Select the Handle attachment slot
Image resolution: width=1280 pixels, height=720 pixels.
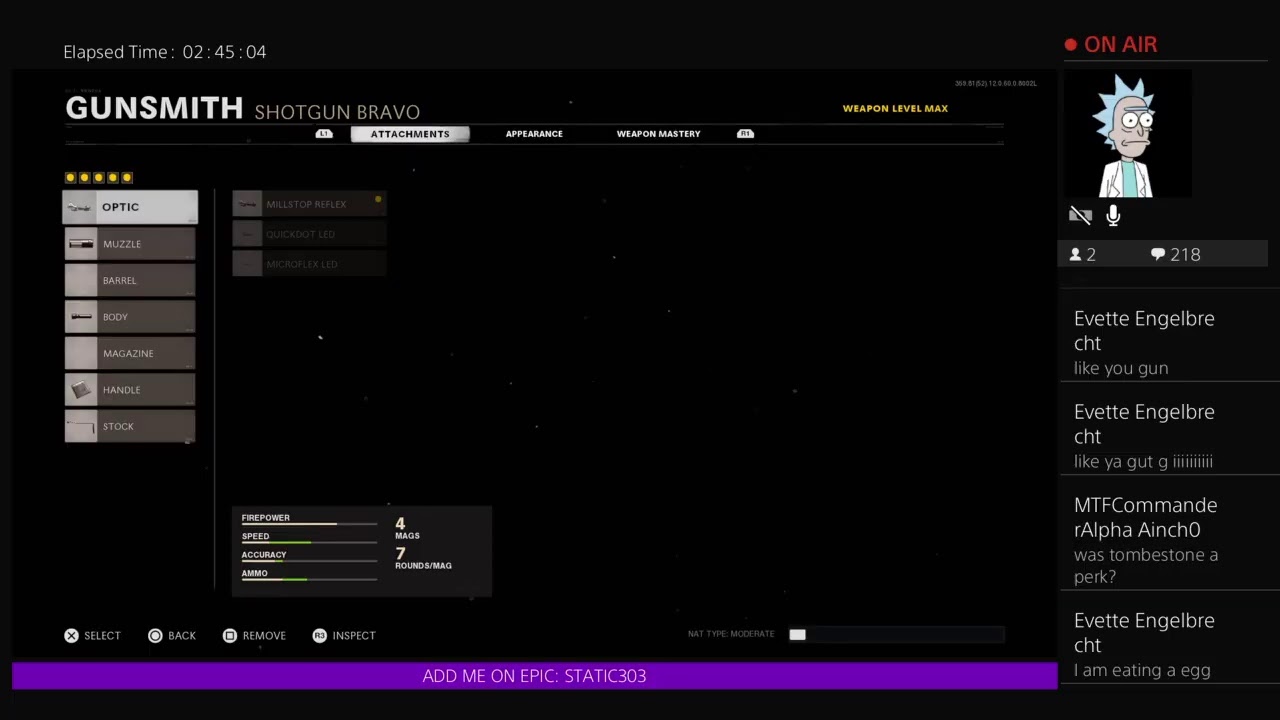[130, 390]
